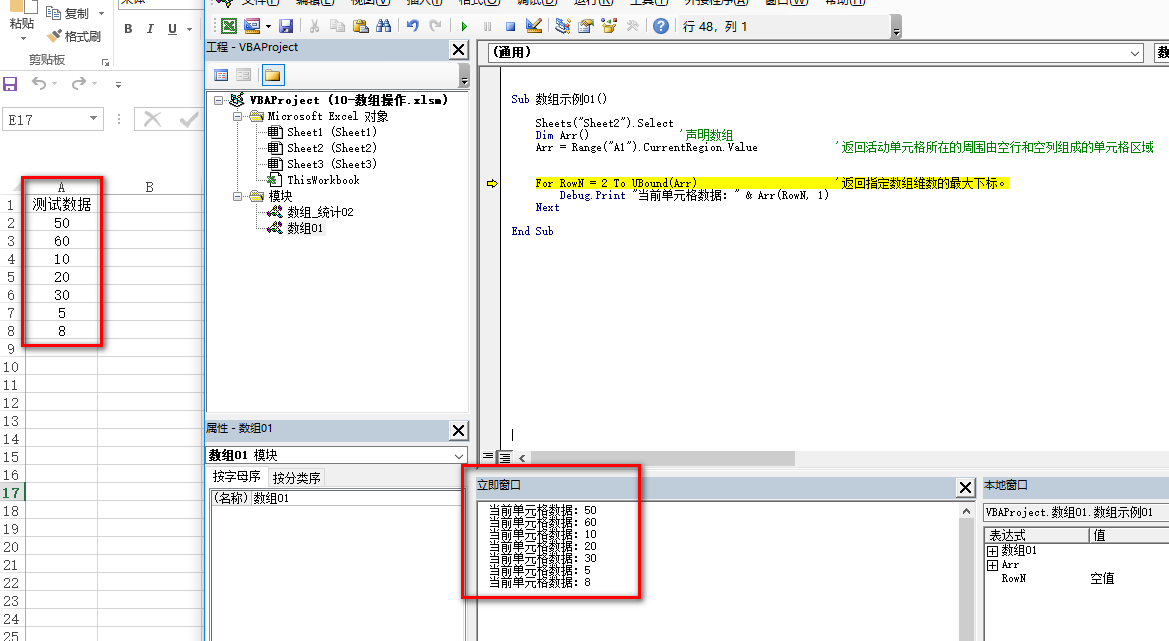Click the Reset (stop) square icon
Image resolution: width=1169 pixels, height=641 pixels.
pyautogui.click(x=510, y=26)
